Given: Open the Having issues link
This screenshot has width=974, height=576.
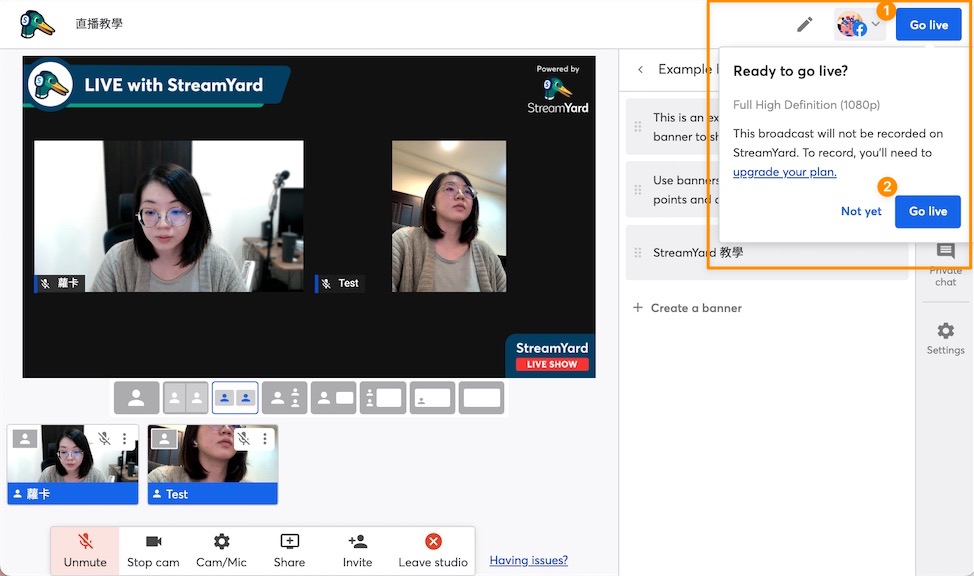Looking at the screenshot, I should (x=529, y=560).
